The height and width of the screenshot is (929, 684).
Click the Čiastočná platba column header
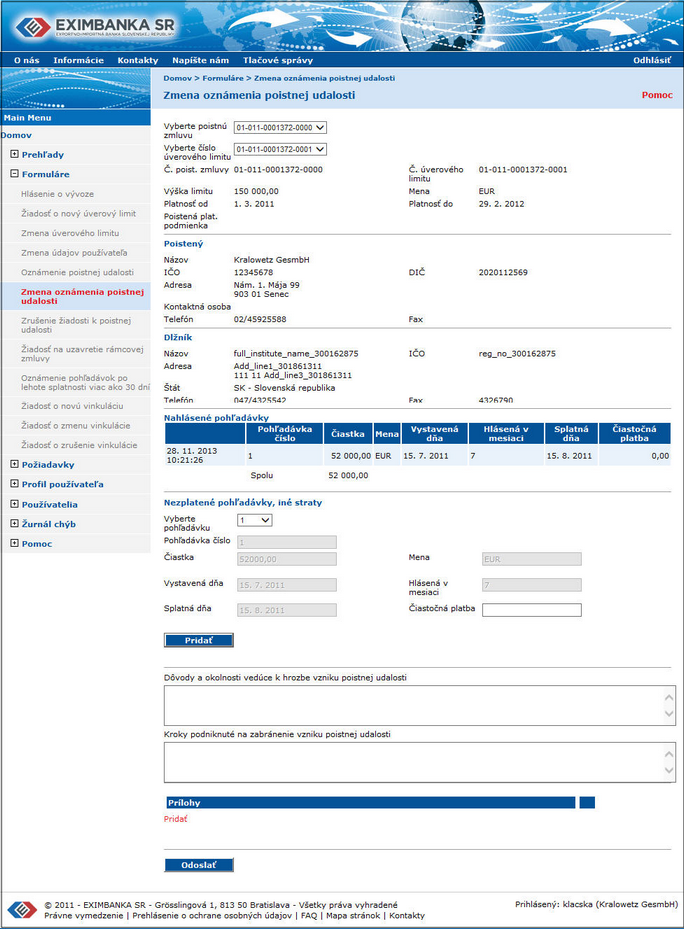634,433
